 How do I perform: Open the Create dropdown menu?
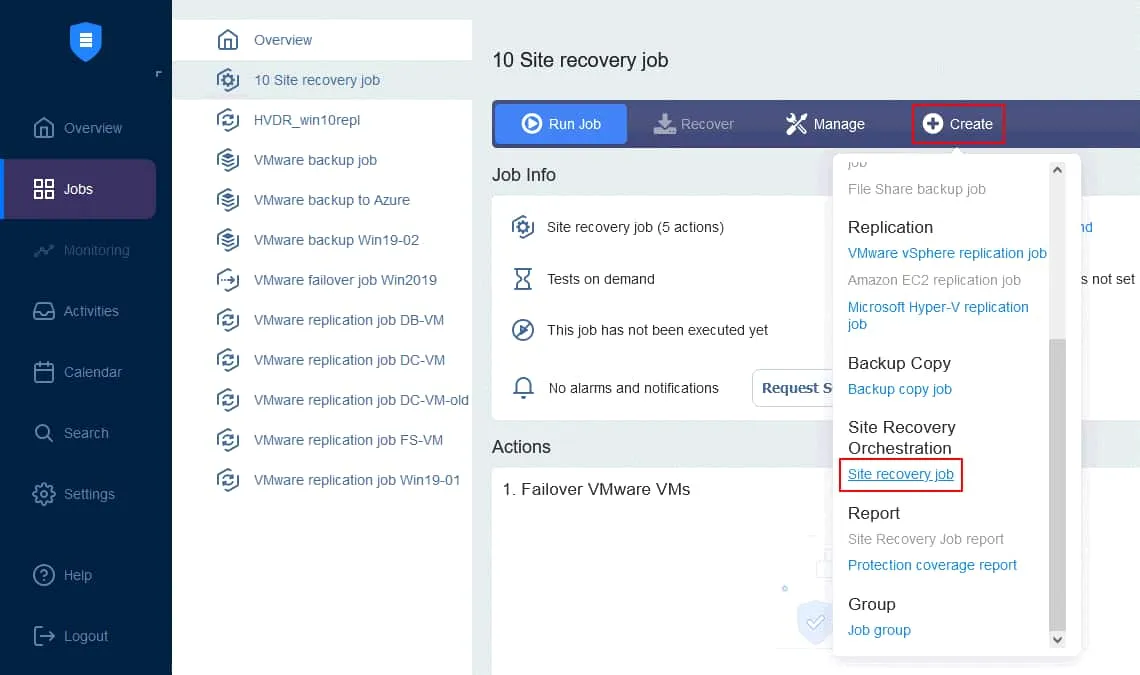pos(957,123)
